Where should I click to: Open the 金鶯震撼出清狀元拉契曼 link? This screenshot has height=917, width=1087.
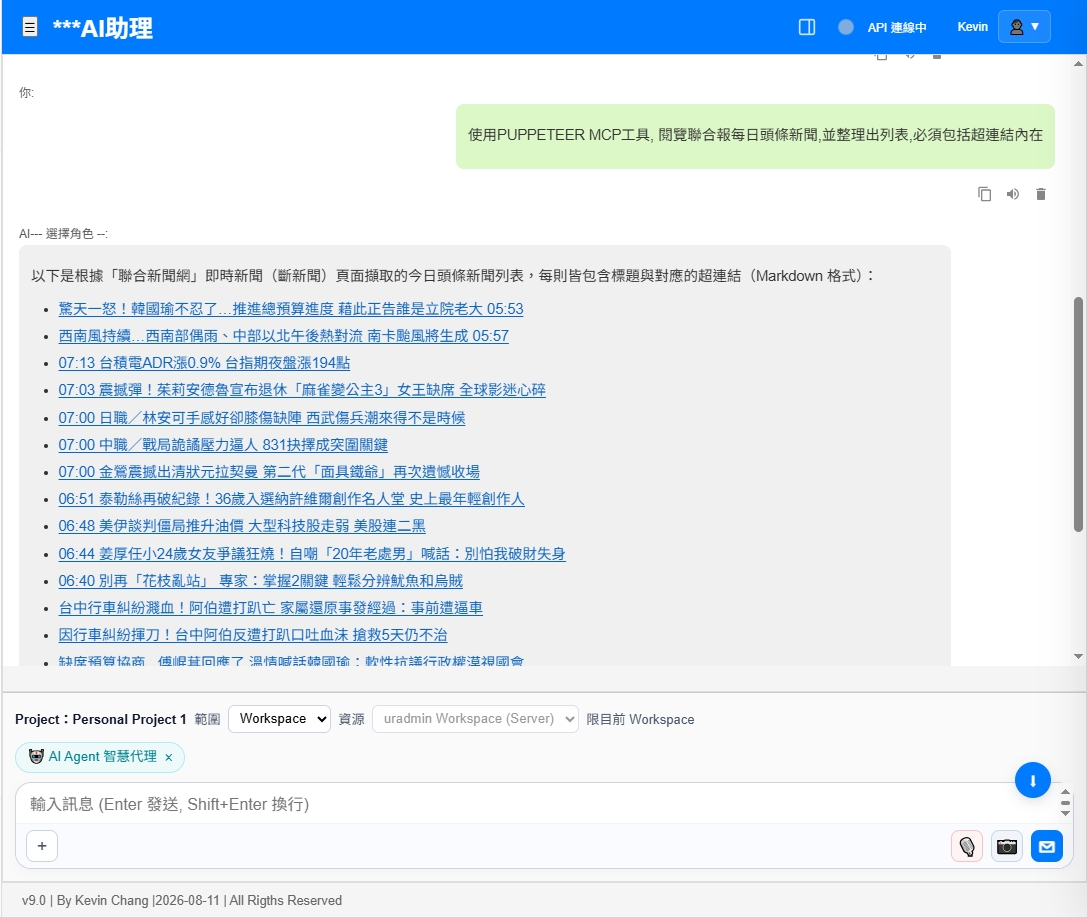[268, 471]
